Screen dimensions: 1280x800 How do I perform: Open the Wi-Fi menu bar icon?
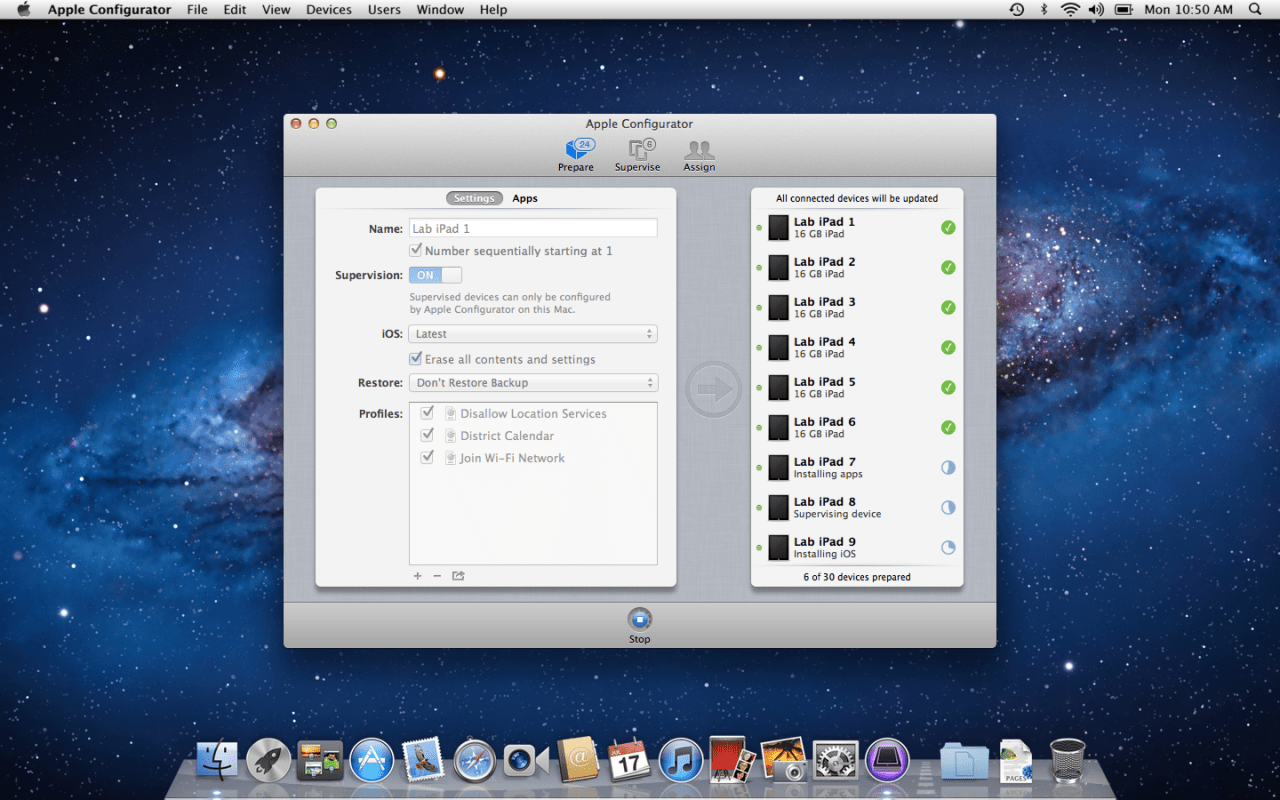pyautogui.click(x=1069, y=9)
